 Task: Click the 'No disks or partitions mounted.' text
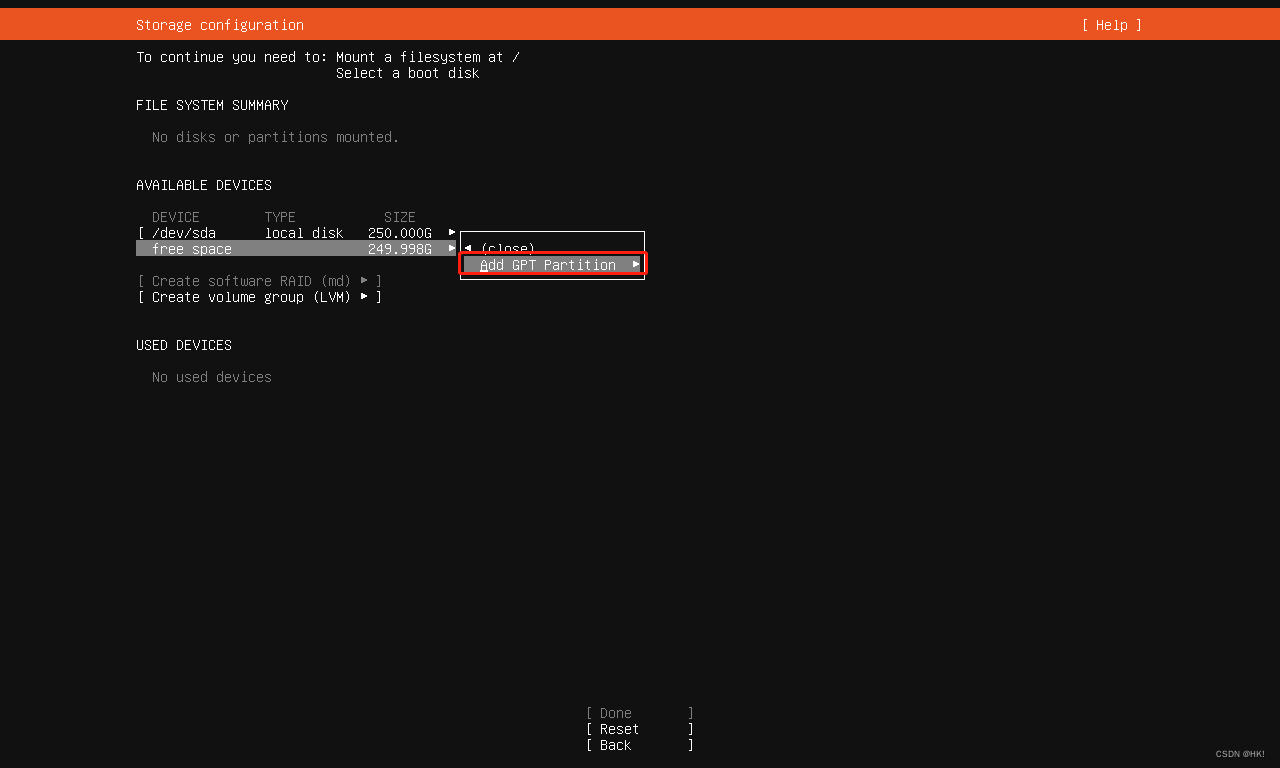coord(276,137)
